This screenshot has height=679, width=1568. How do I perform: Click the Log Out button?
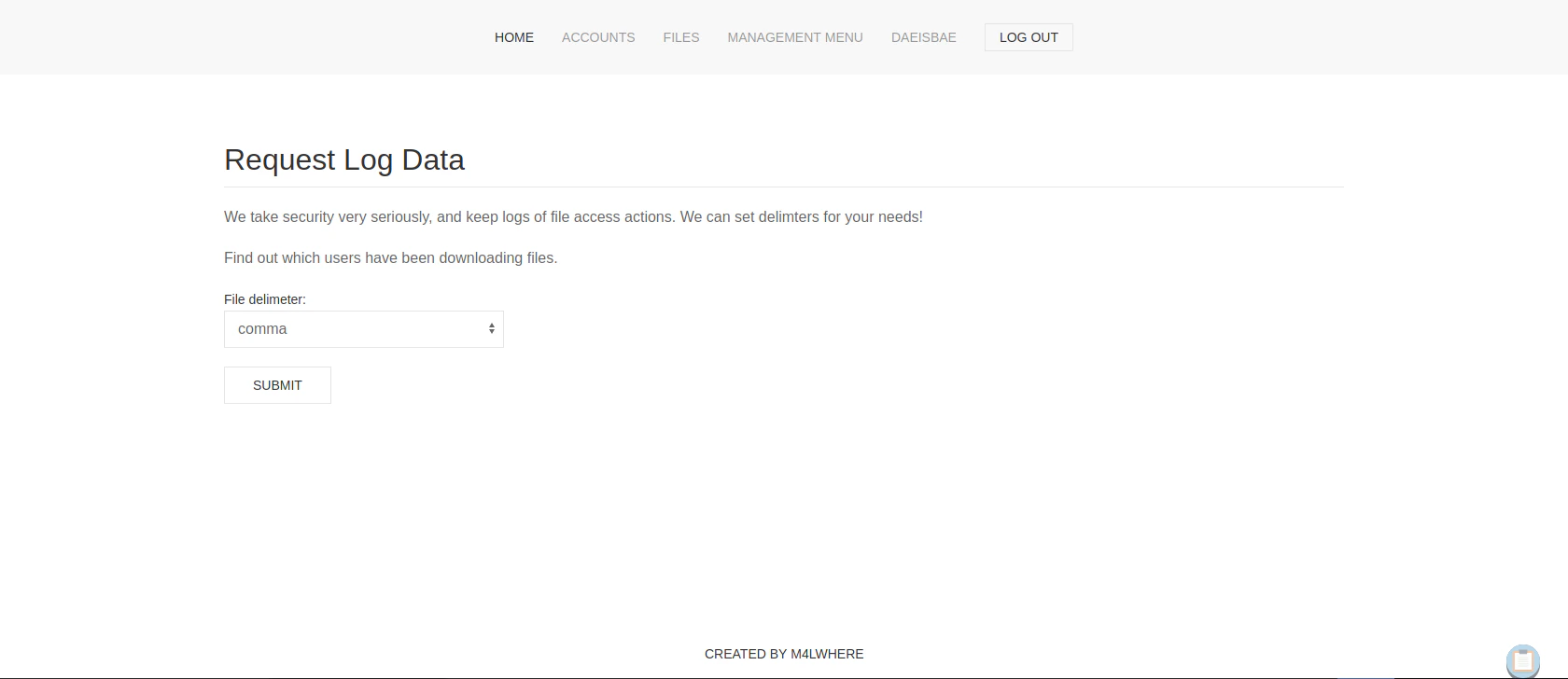(1029, 37)
